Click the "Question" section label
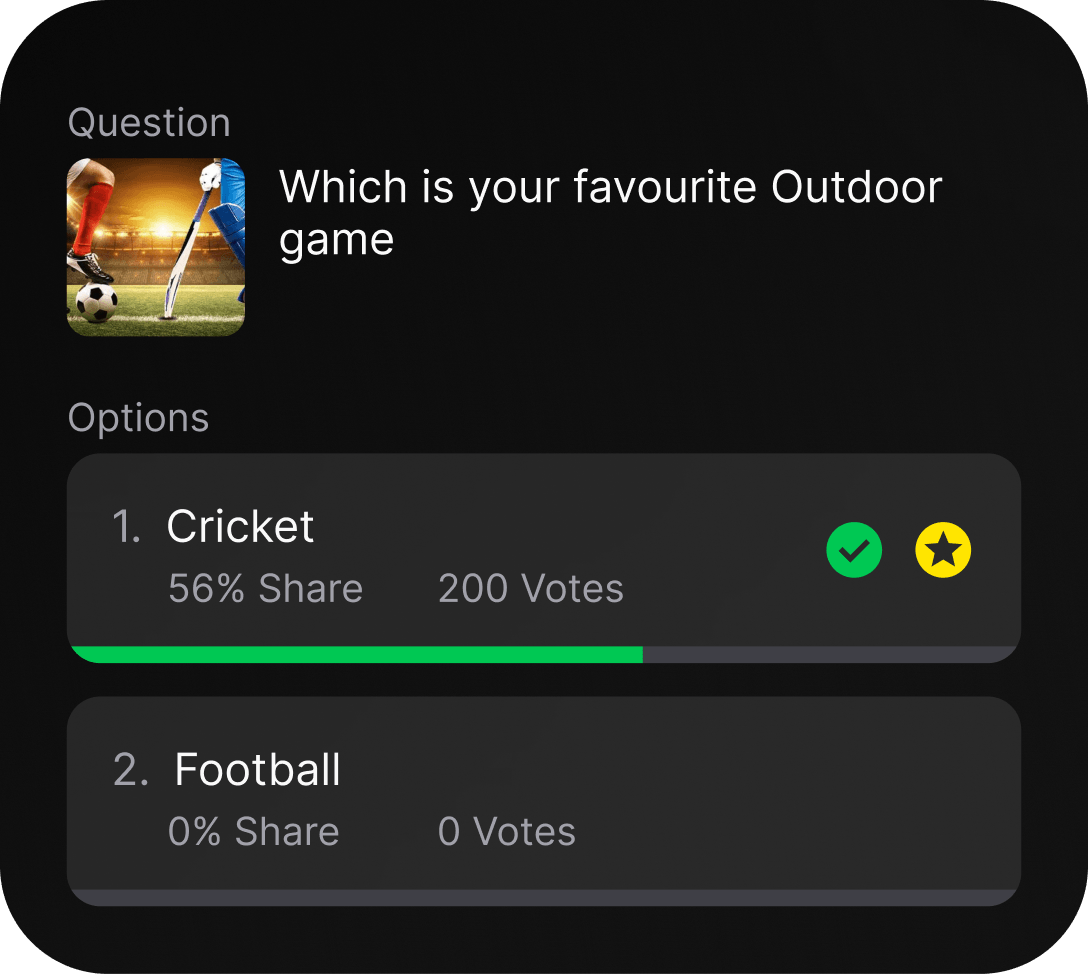1088x974 pixels. (149, 123)
